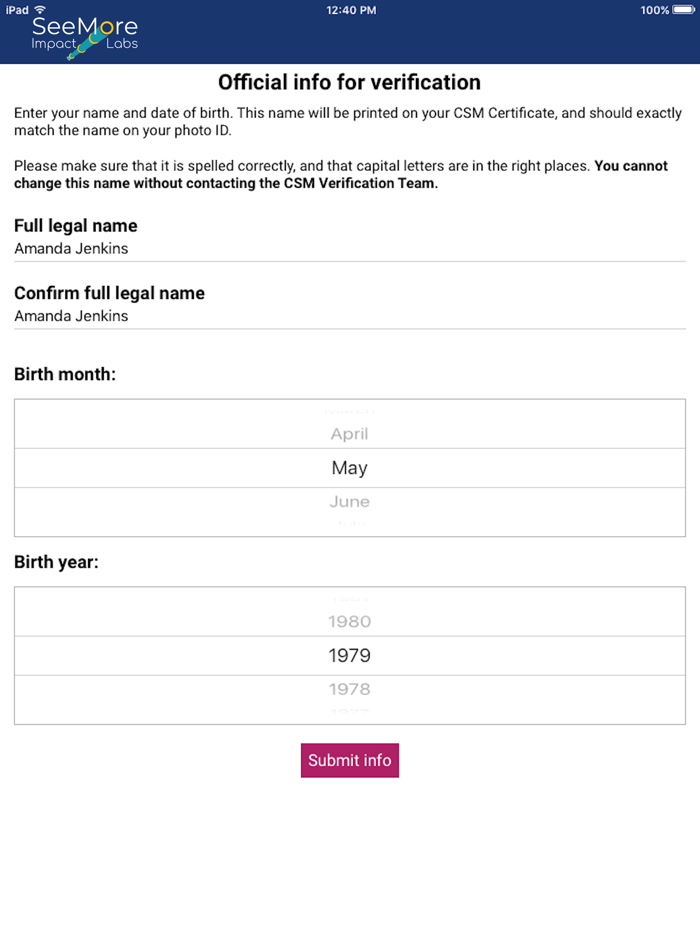Image resolution: width=700 pixels, height=934 pixels.
Task: Tap the SeeMore Impact Labs logo
Action: (84, 36)
